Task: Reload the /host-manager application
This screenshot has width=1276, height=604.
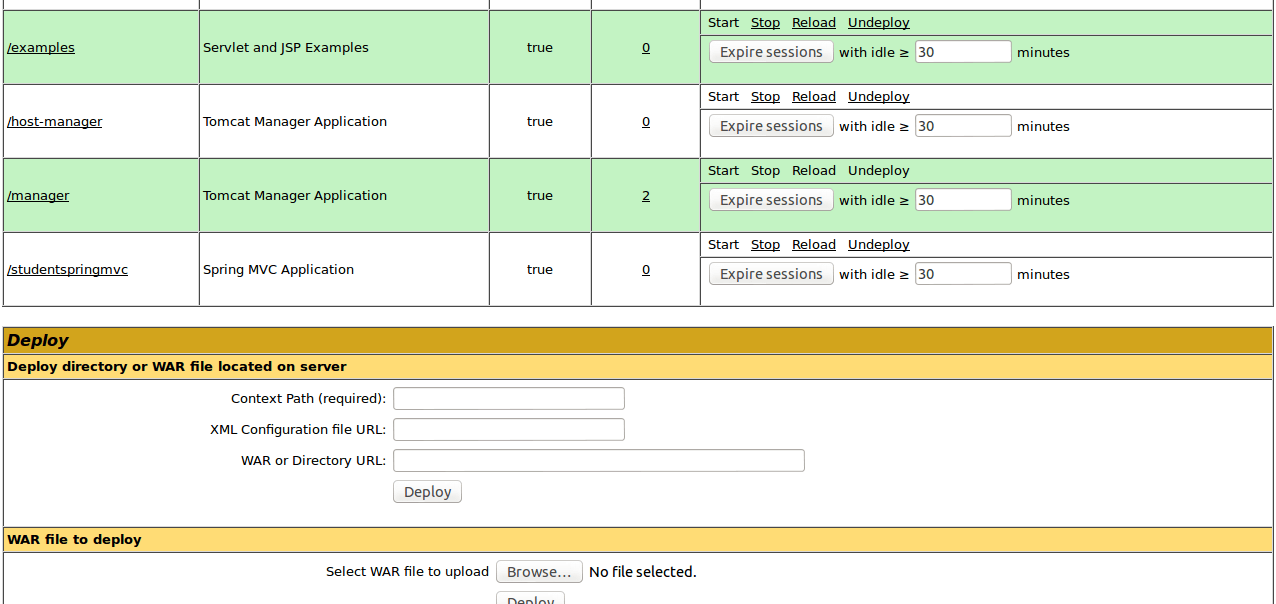Action: tap(813, 97)
